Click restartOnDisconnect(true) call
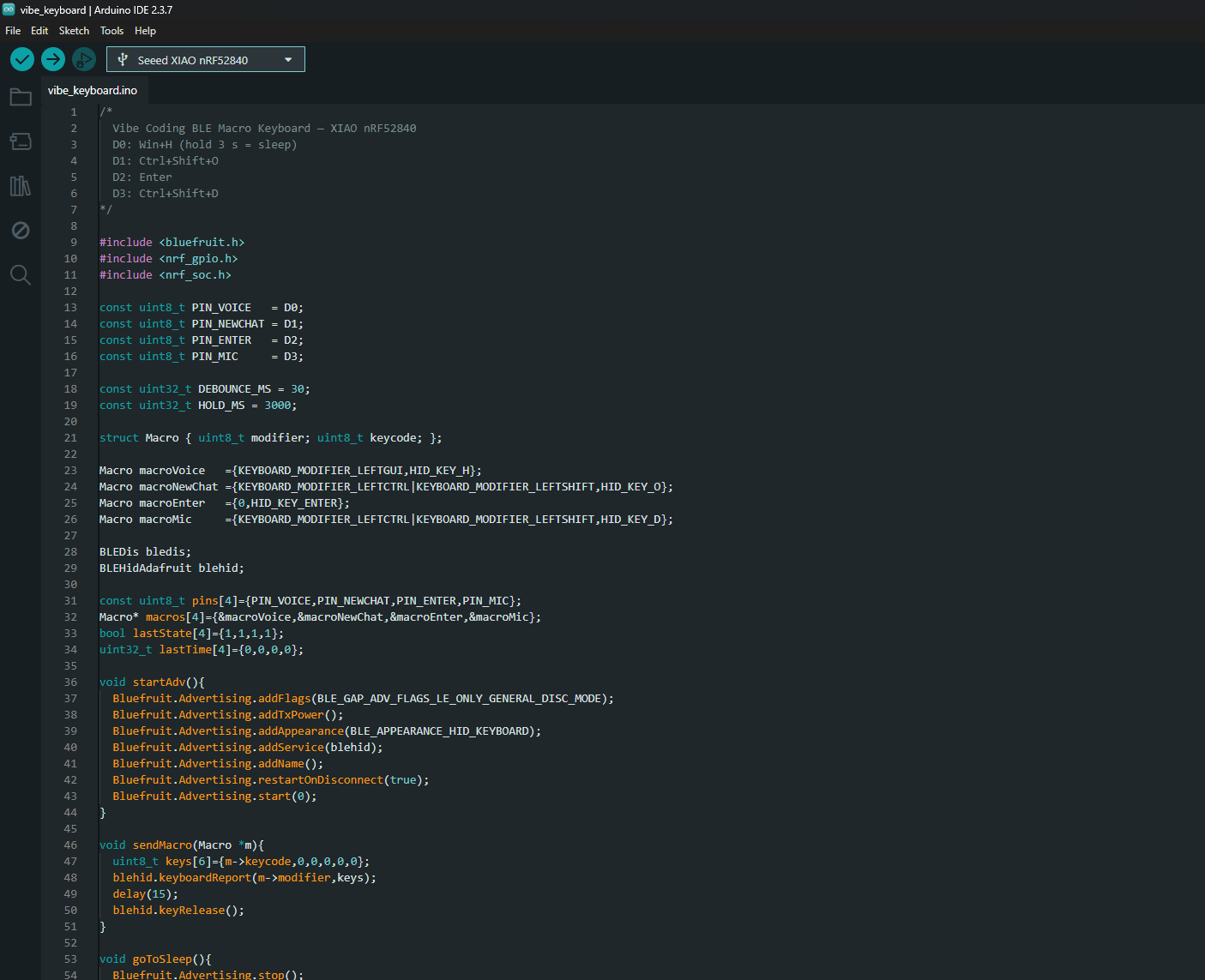 (x=271, y=780)
